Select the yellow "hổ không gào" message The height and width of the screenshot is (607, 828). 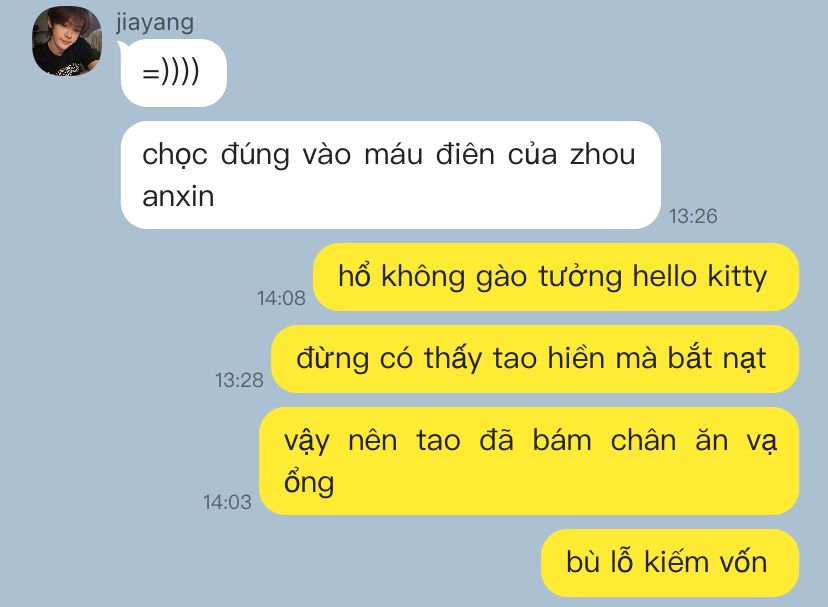click(x=556, y=277)
